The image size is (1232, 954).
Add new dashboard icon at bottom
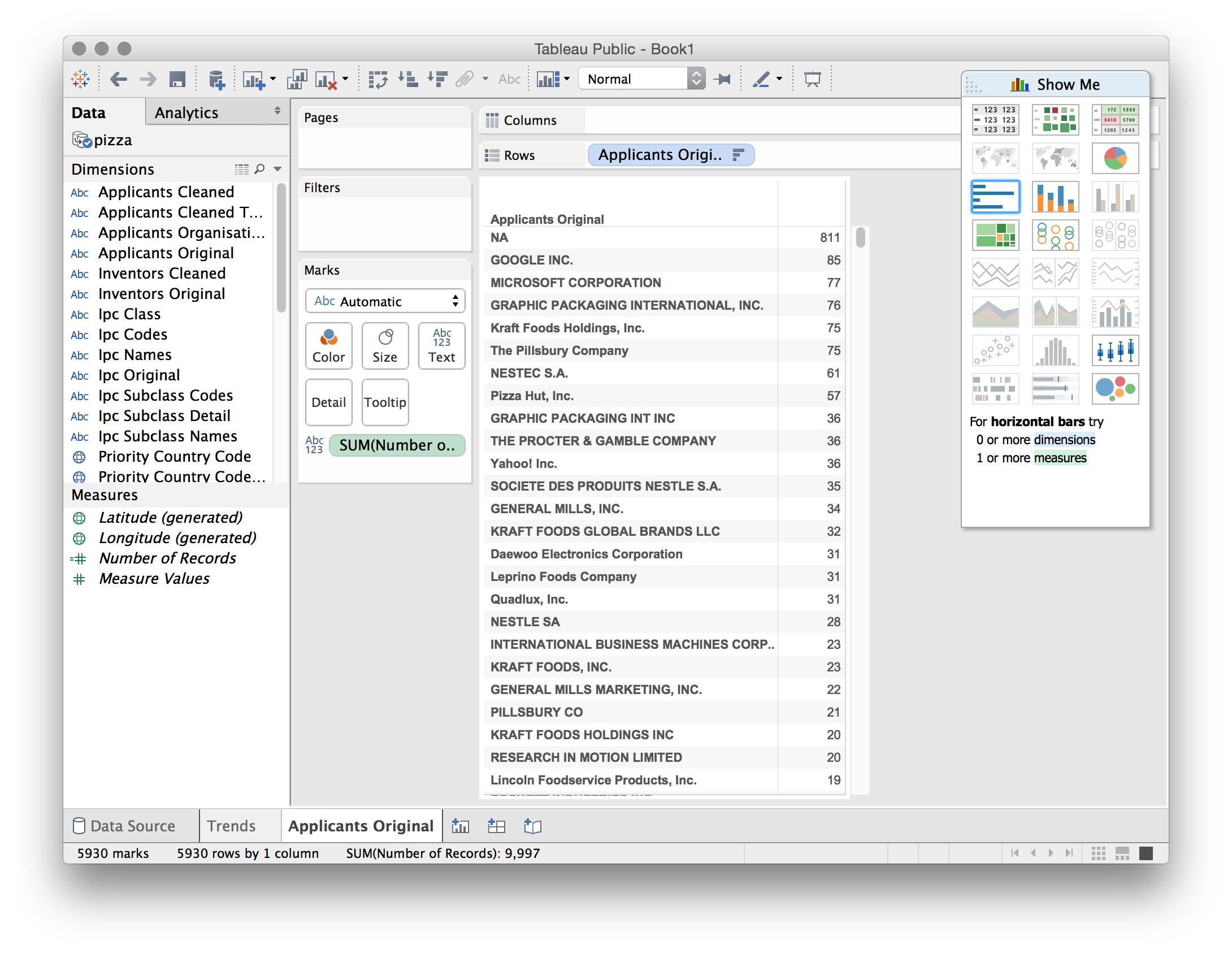click(x=497, y=826)
